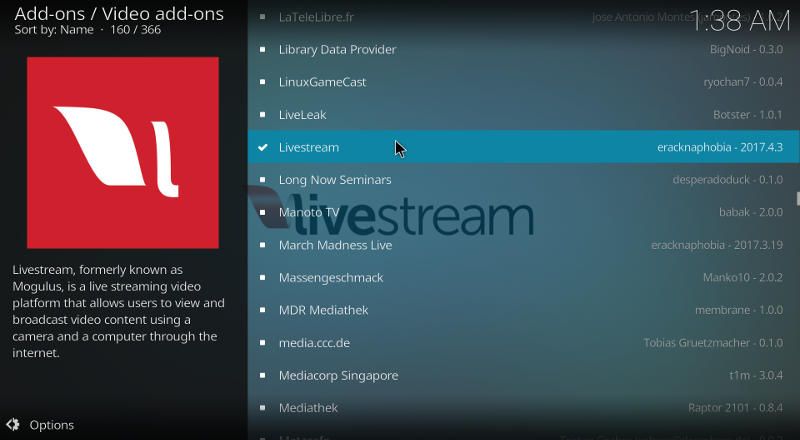The image size is (800, 440).
Task: Open the MDR Mediathek add-on
Action: click(523, 310)
